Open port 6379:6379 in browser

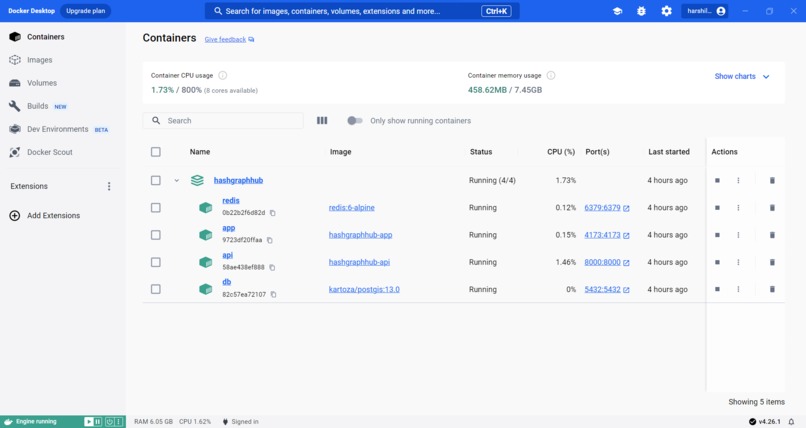(607, 208)
